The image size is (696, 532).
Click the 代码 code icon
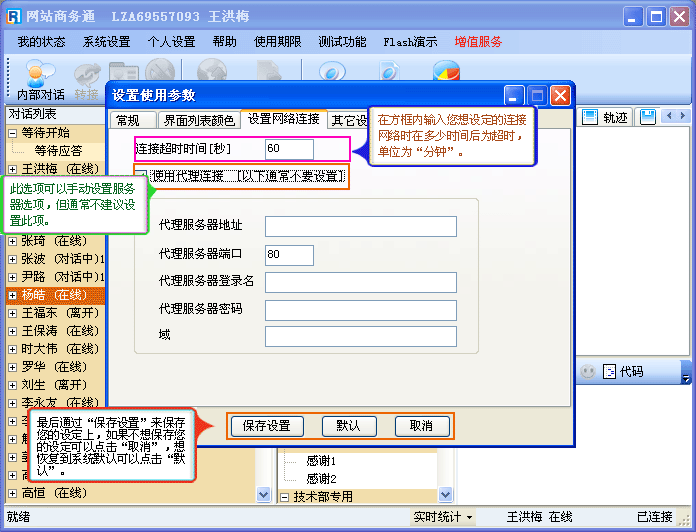click(x=609, y=371)
